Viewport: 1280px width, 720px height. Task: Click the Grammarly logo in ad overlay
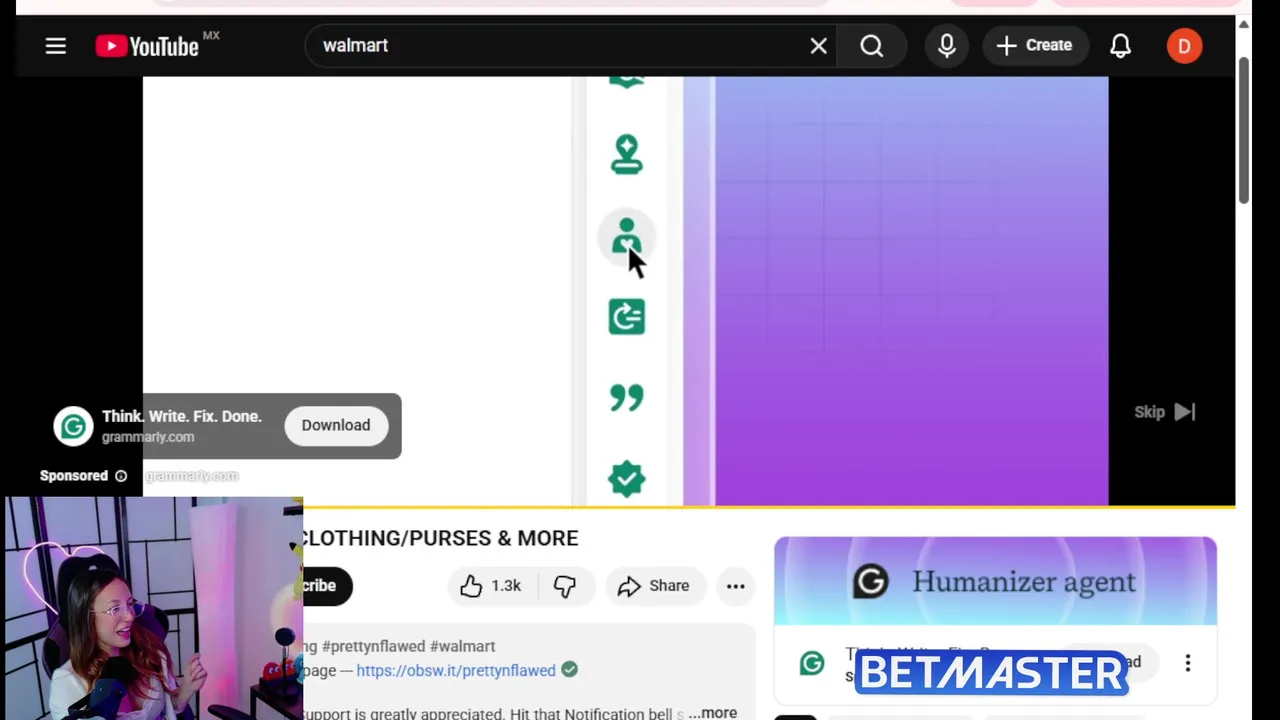(73, 427)
